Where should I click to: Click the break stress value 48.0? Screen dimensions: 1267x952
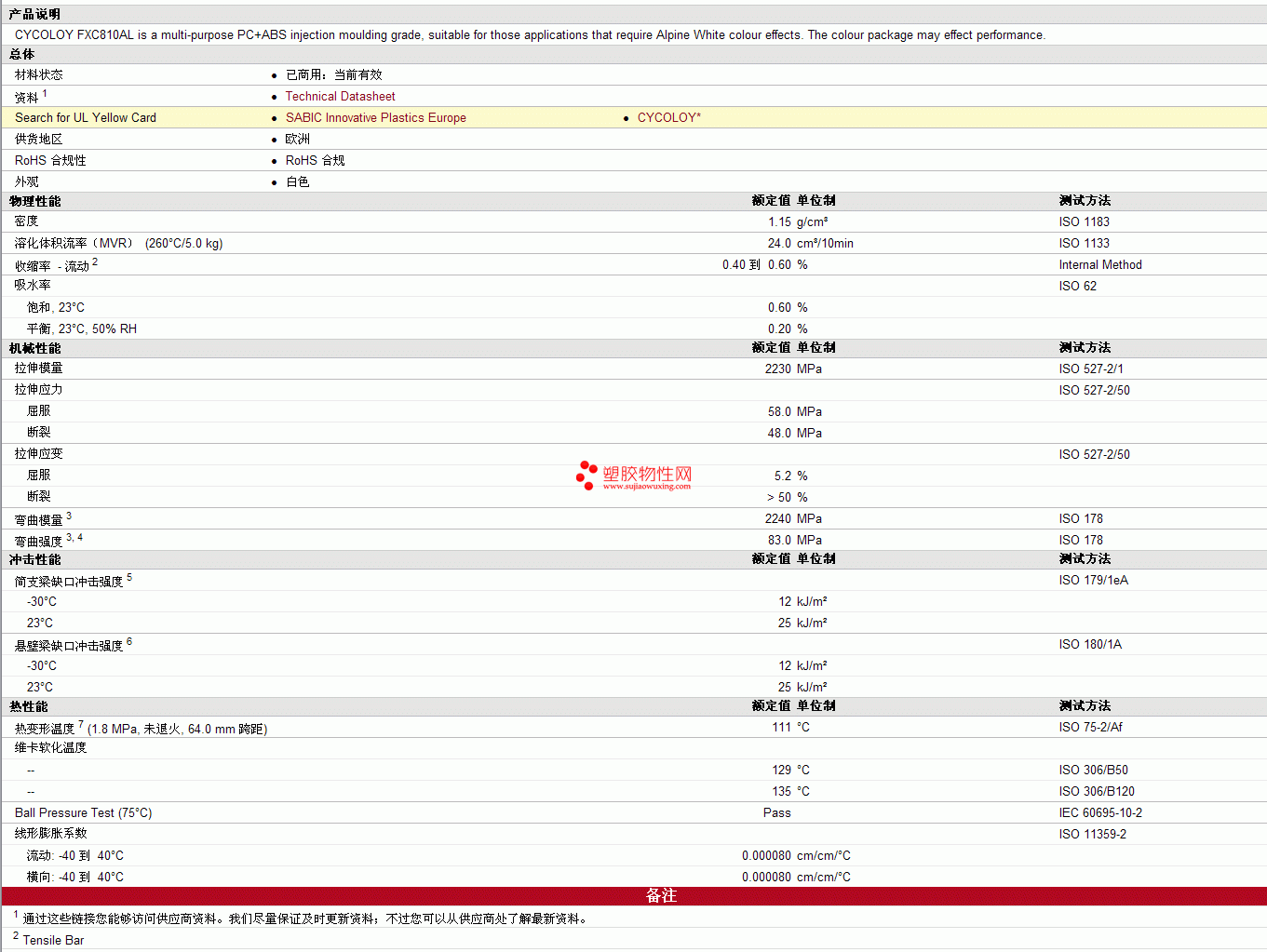click(779, 434)
